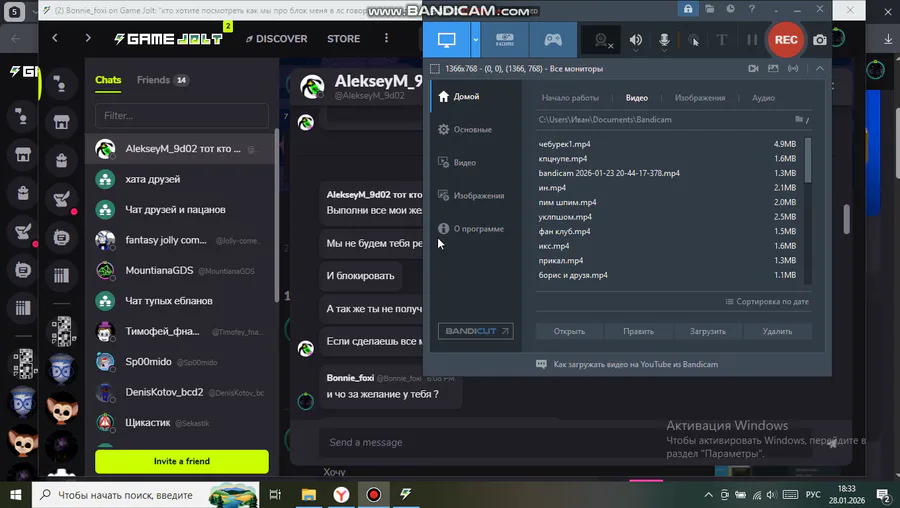This screenshot has width=900, height=508.
Task: Go back with Game Jolt back arrow
Action: point(55,38)
